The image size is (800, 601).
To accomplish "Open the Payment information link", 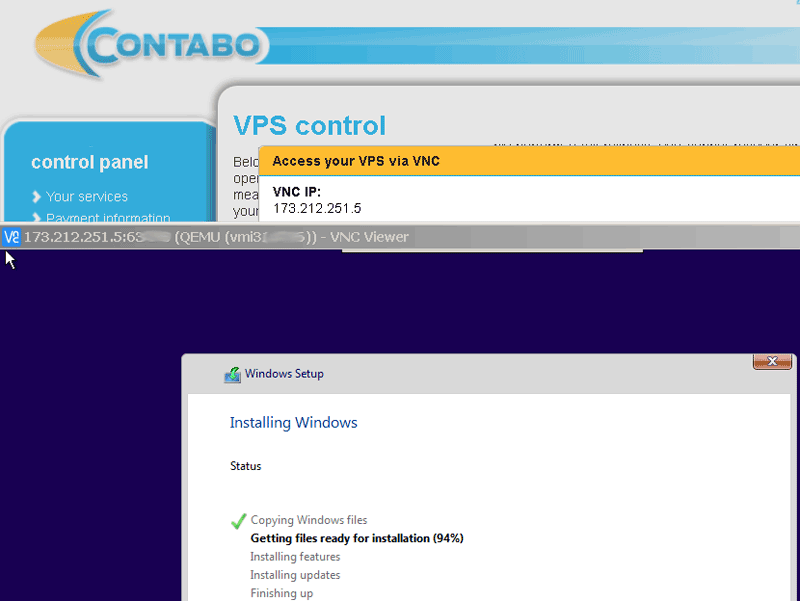I will coord(108,218).
